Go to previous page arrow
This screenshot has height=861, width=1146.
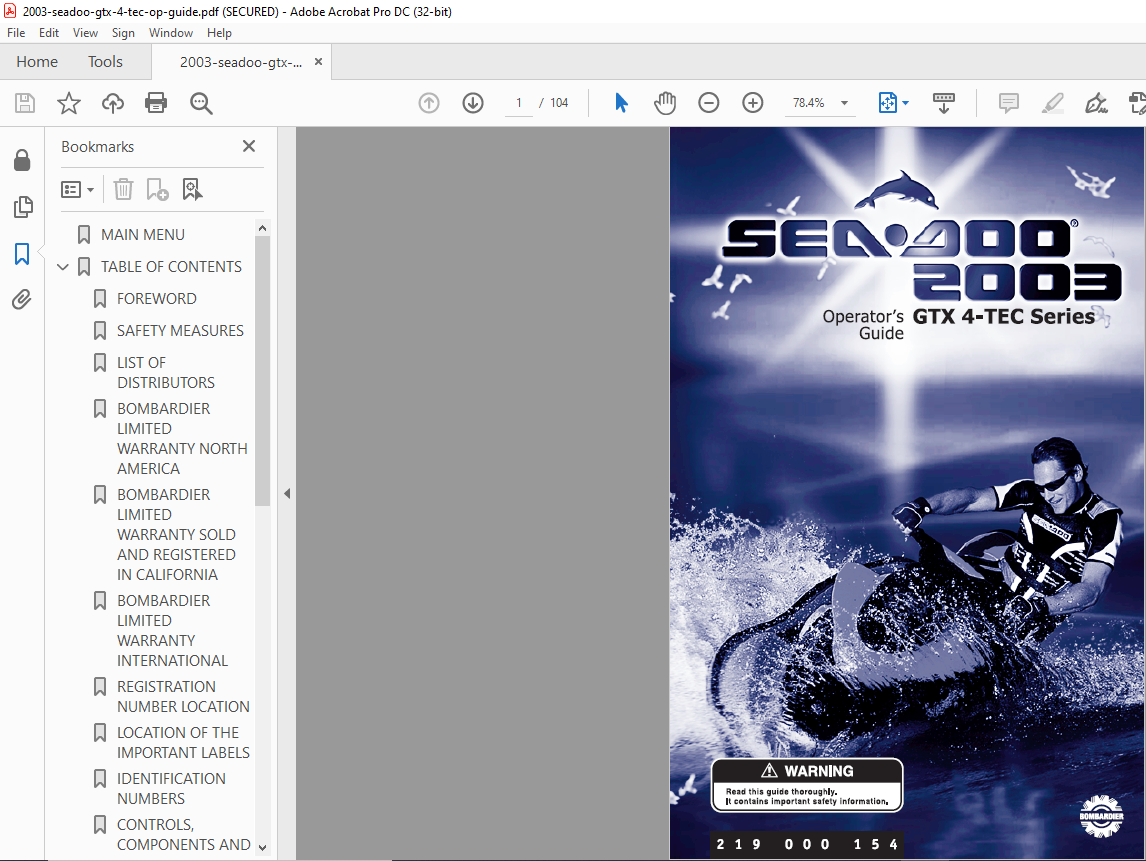[x=429, y=103]
